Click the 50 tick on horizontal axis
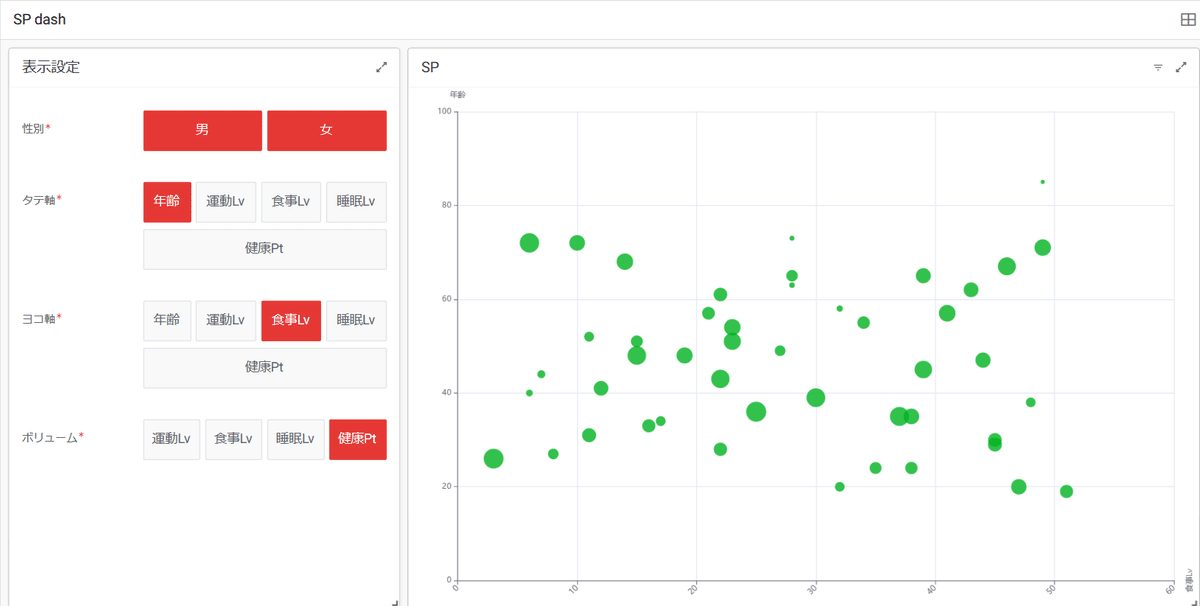The image size is (1200, 606). 1052,589
